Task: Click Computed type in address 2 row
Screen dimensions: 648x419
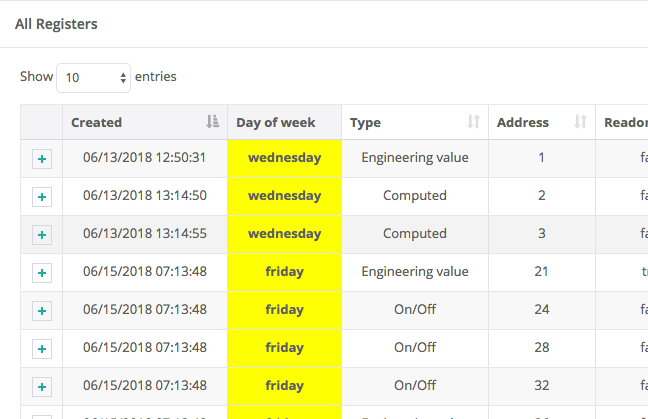Action: coord(415,196)
